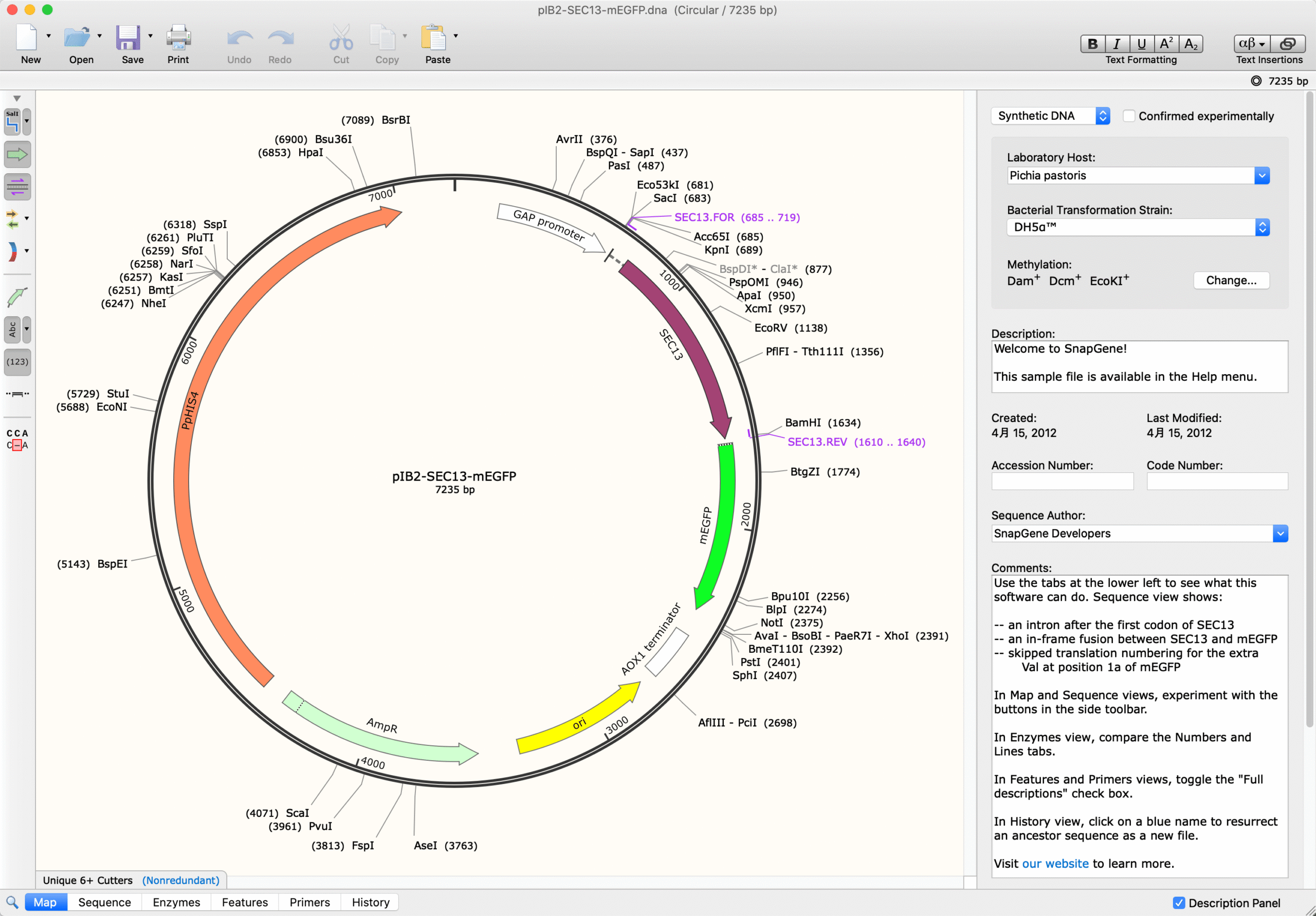Open the αβ text insertions dropdown
This screenshot has height=916, width=1316.
point(1252,44)
